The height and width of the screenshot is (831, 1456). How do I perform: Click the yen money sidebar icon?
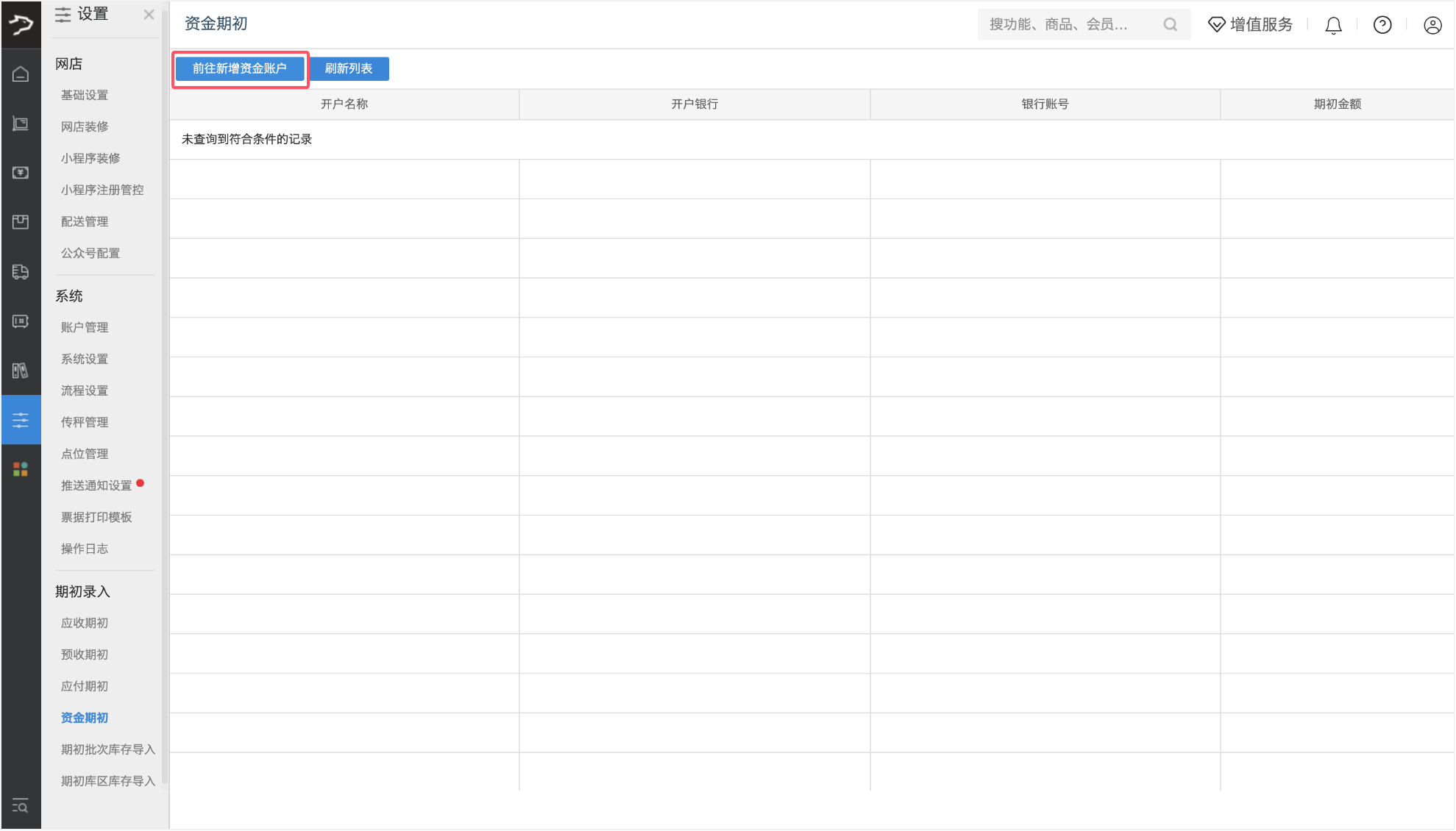[x=21, y=173]
